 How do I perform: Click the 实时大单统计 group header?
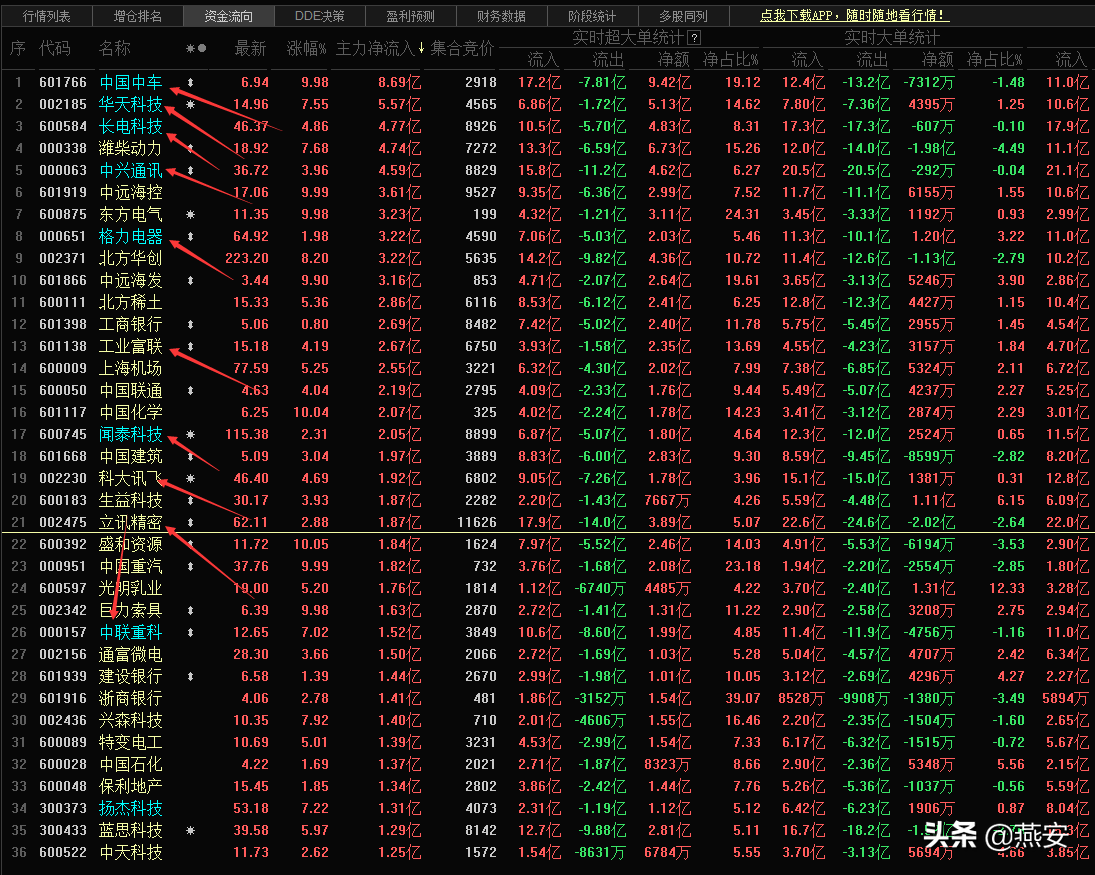point(892,38)
